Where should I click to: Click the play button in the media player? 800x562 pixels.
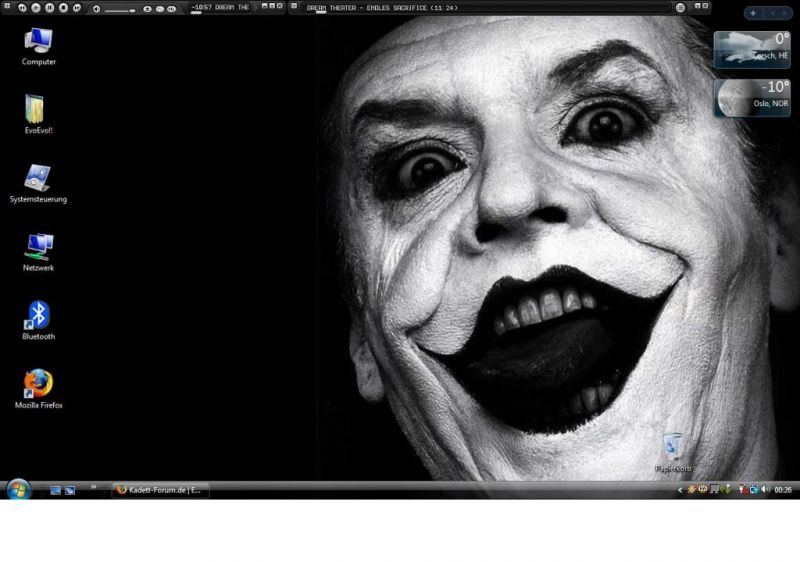click(x=36, y=8)
